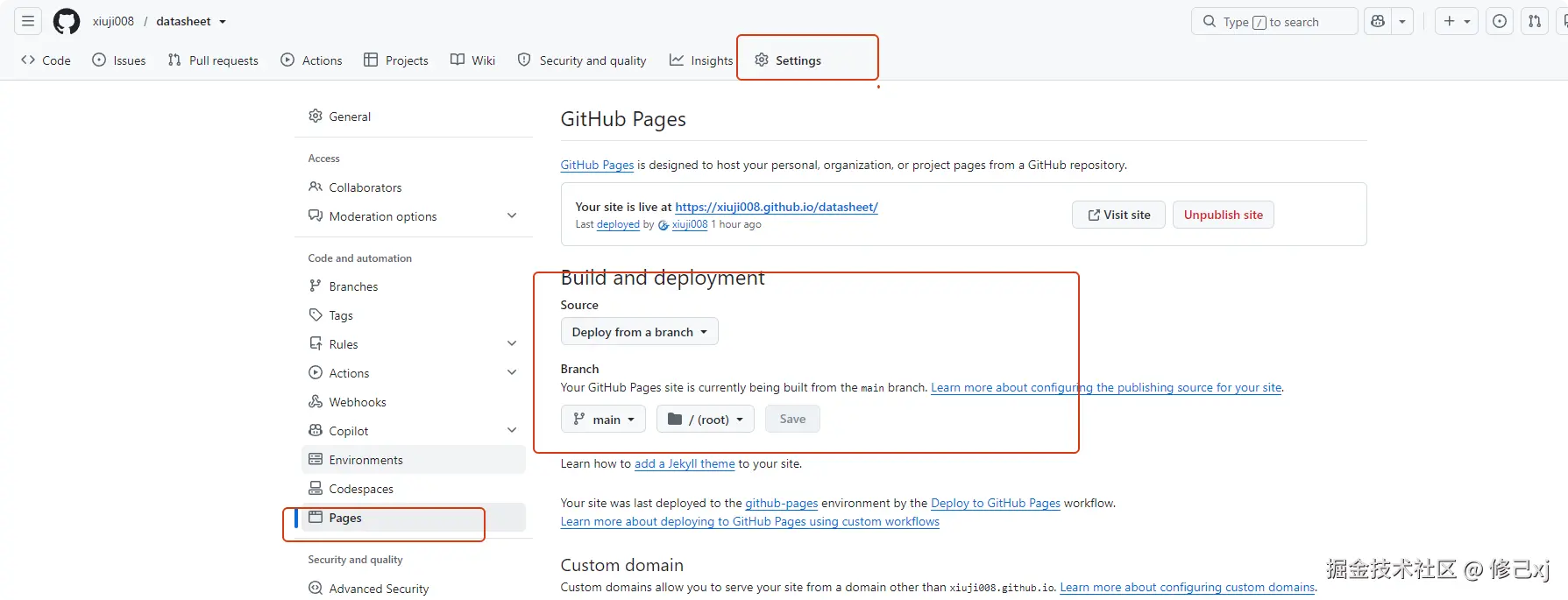Switch to the Issues tab
Screen dimensions: 1568x600
click(x=119, y=60)
